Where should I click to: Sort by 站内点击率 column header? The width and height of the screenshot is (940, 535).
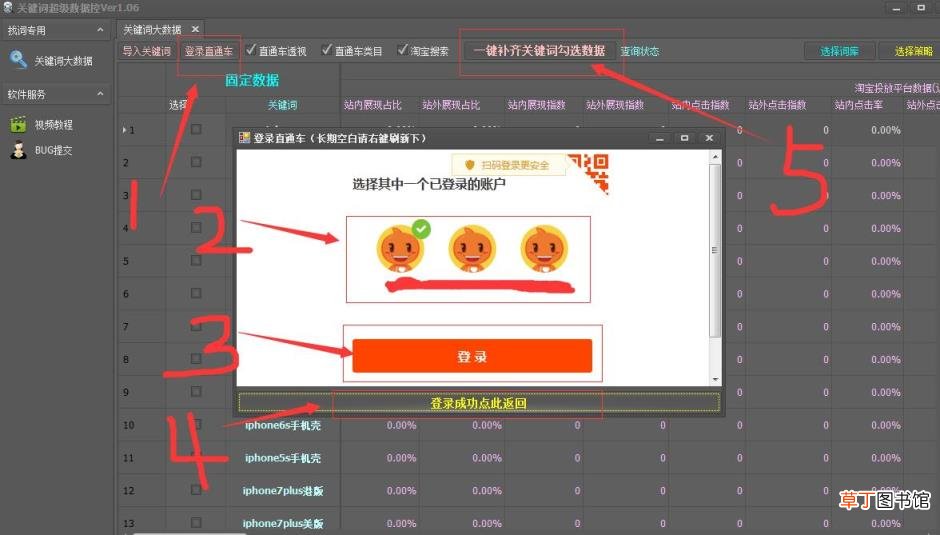click(858, 105)
